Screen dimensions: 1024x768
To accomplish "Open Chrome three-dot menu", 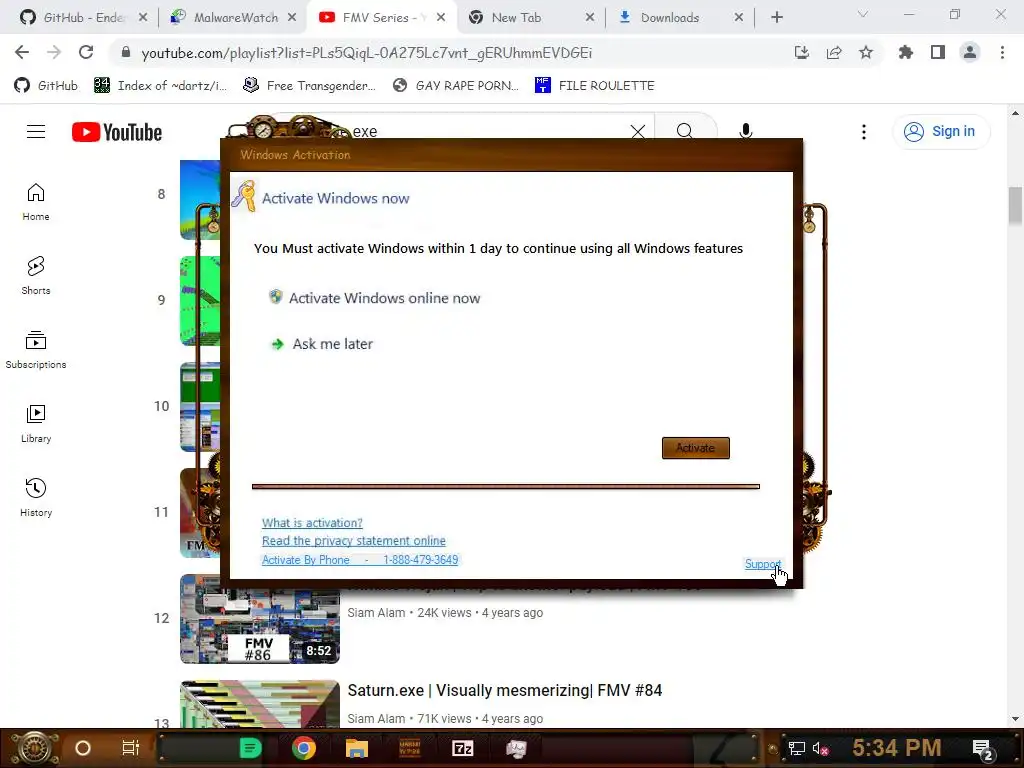I will (x=1002, y=53).
